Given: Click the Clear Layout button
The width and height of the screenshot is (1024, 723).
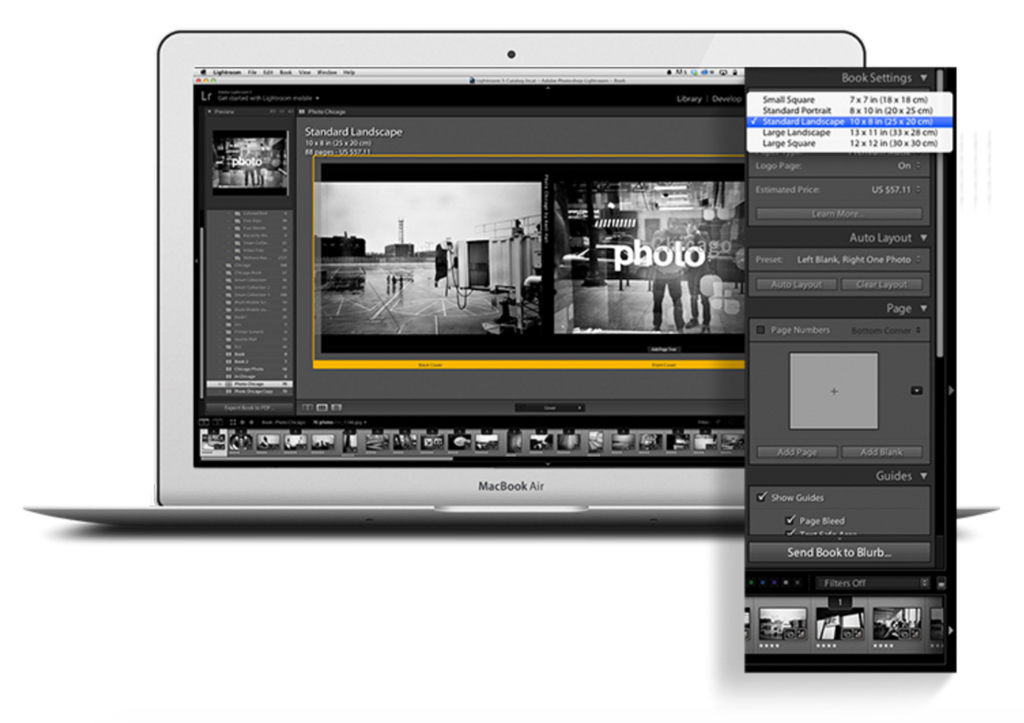Looking at the screenshot, I should [882, 285].
